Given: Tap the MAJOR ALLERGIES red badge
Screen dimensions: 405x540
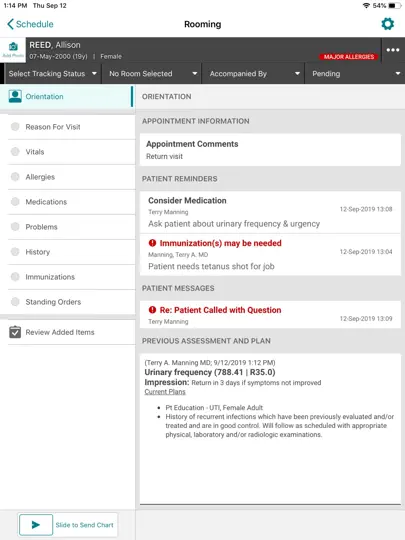Looking at the screenshot, I should pyautogui.click(x=349, y=56).
